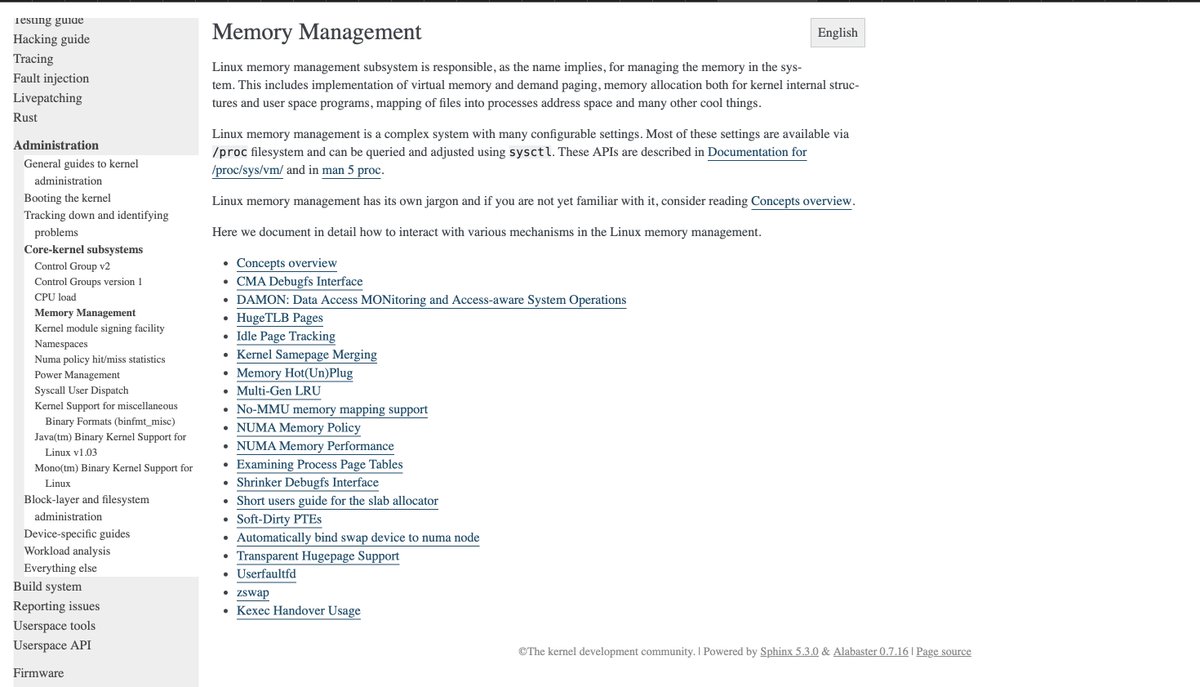Image resolution: width=1200 pixels, height=687 pixels.
Task: Open HugeTLB Pages link
Action: tap(280, 318)
